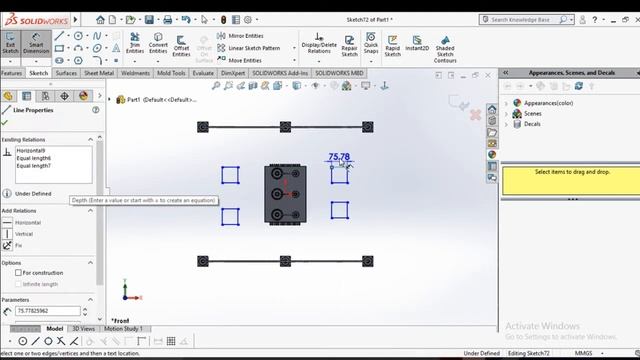
Task: Check the For construction checkbox
Action: [x=18, y=273]
